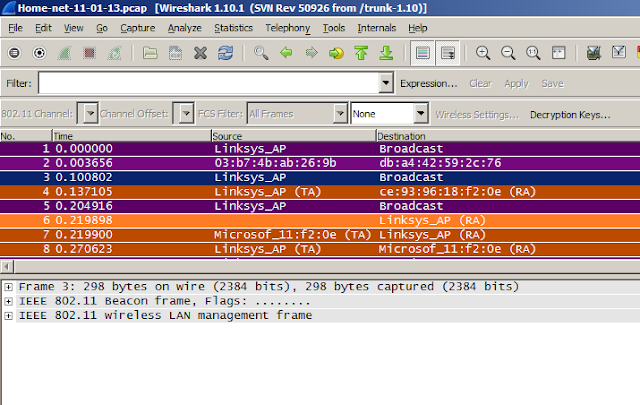Open Wireless Settings...

tap(477, 115)
